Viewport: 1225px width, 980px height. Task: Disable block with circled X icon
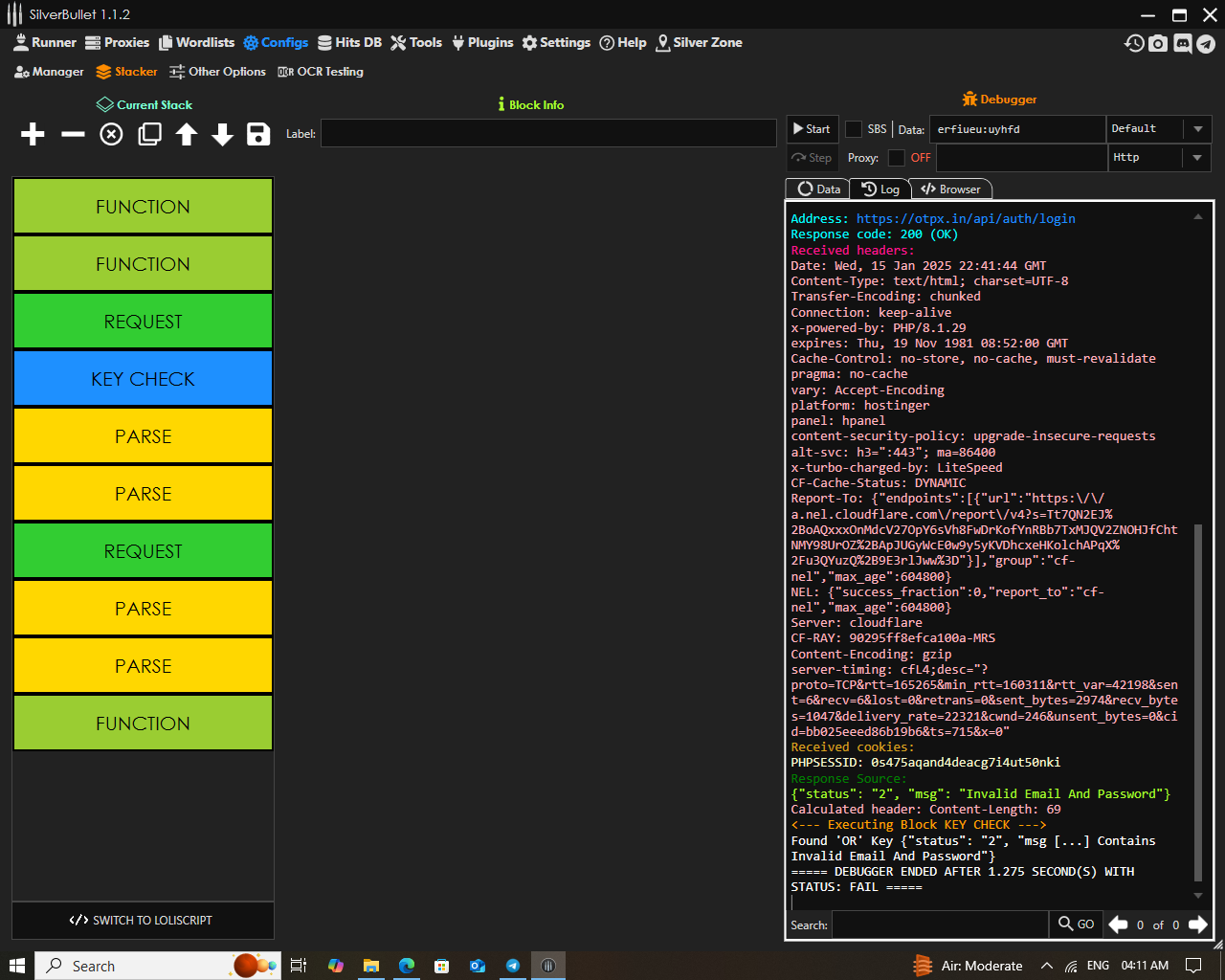pyautogui.click(x=111, y=134)
